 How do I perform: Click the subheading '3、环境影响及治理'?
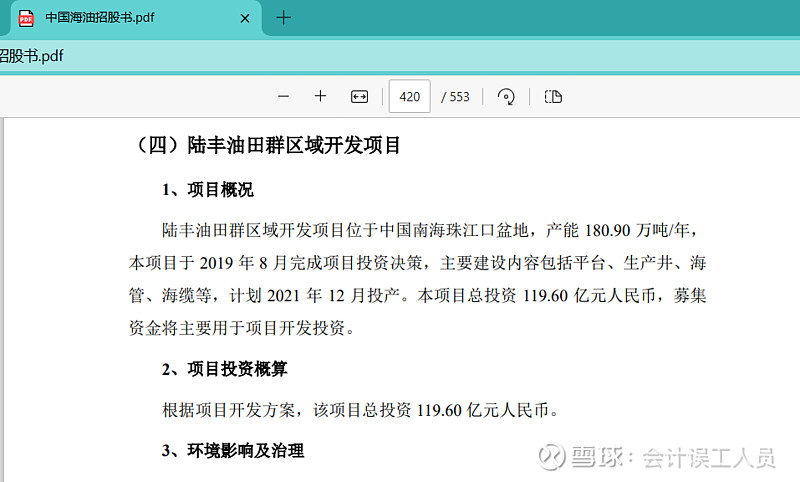[x=233, y=451]
